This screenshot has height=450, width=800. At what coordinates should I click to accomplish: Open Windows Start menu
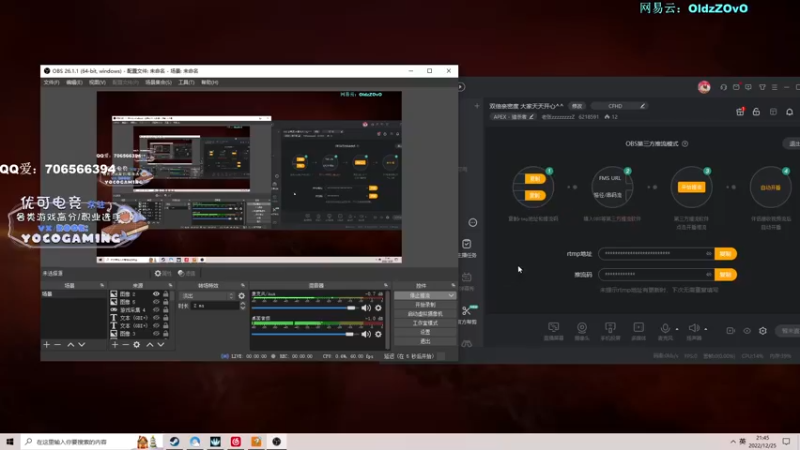coord(9,442)
